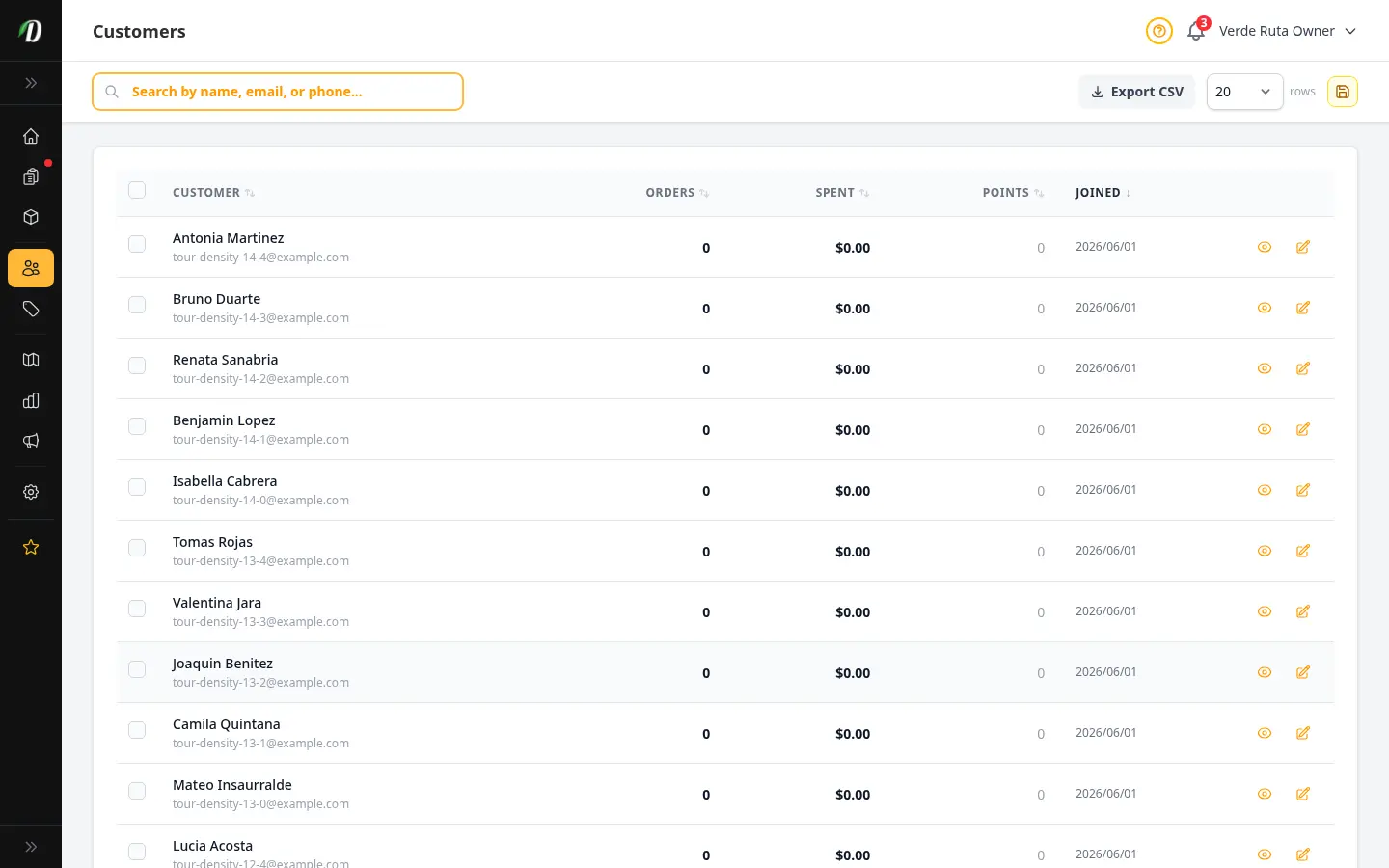
Task: Open the Verde Ruta Owner account menu
Action: coord(1288,31)
